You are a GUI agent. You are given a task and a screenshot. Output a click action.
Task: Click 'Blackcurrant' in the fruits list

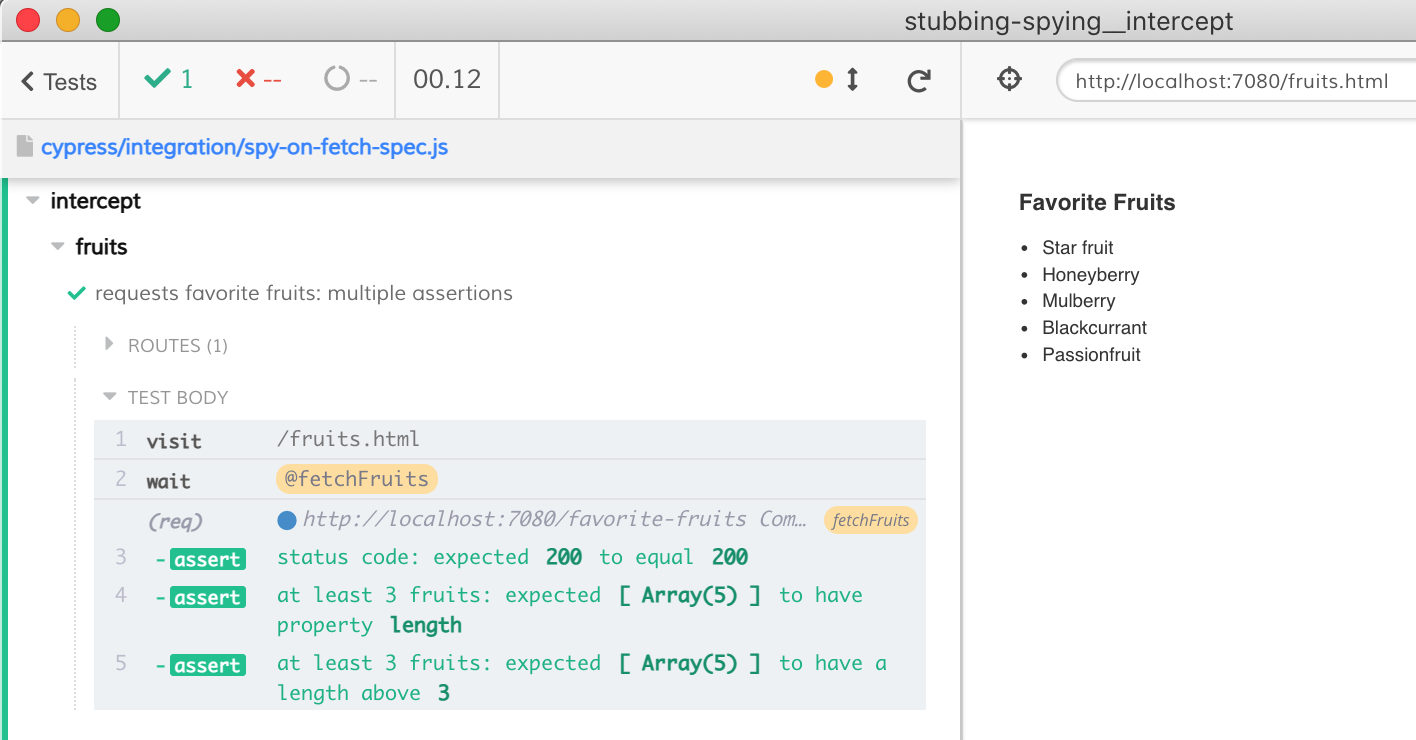tap(1094, 328)
